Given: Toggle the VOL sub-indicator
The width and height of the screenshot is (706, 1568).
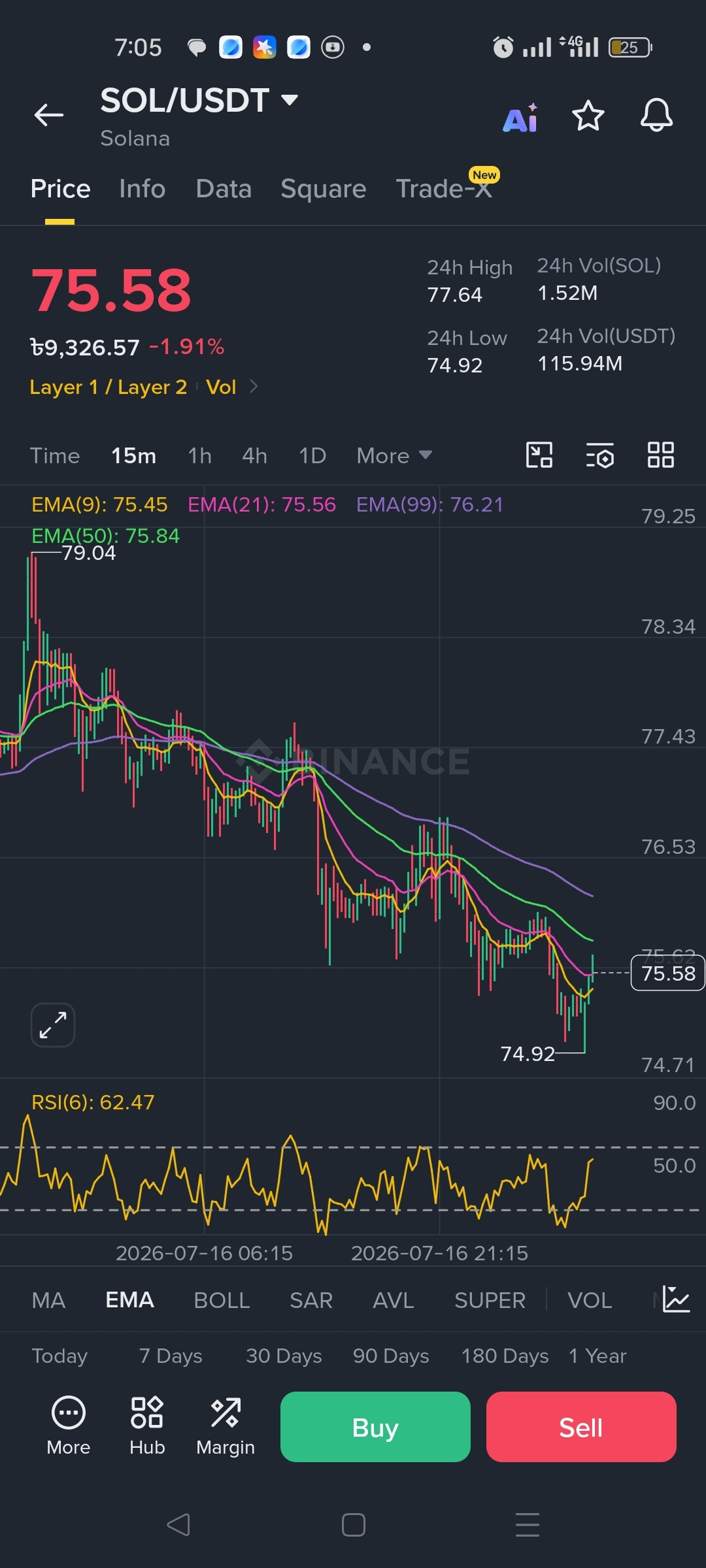Looking at the screenshot, I should click(590, 1300).
